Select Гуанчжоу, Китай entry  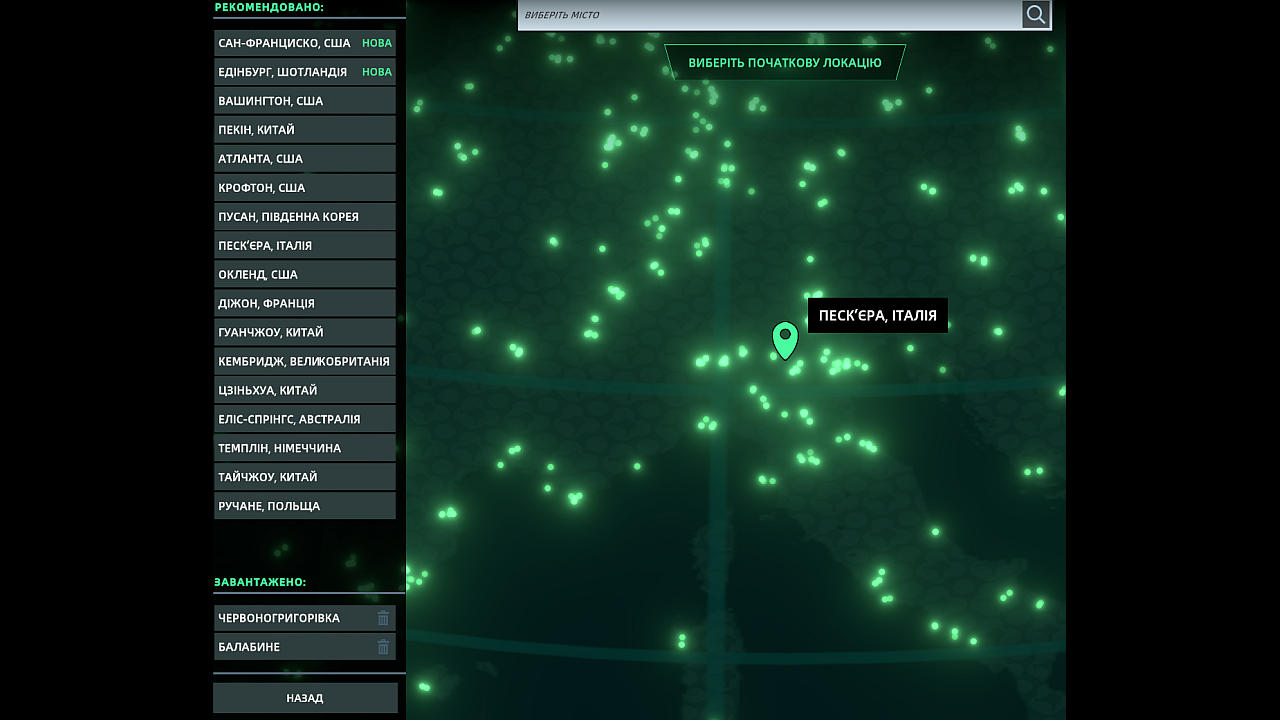pos(305,333)
